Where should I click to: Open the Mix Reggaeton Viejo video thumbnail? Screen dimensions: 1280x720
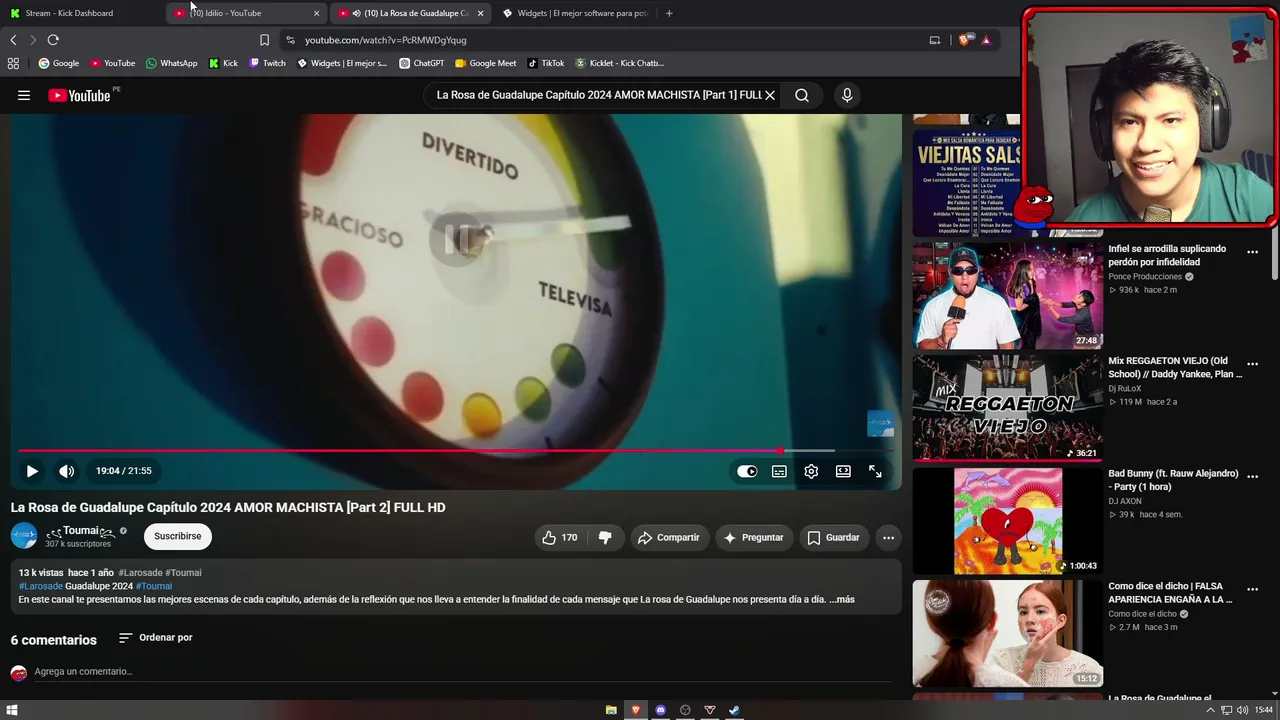tap(1008, 408)
